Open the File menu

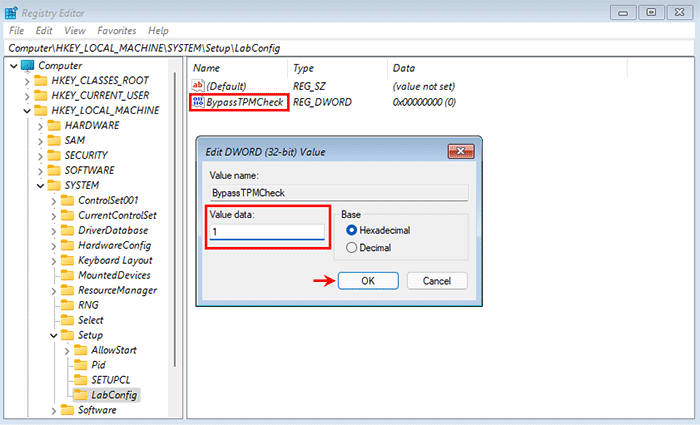pos(17,31)
